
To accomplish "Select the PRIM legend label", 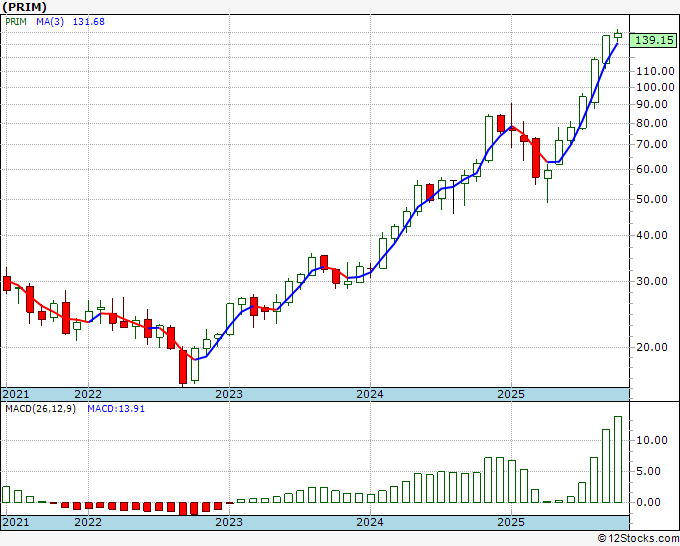I will [x=16, y=21].
